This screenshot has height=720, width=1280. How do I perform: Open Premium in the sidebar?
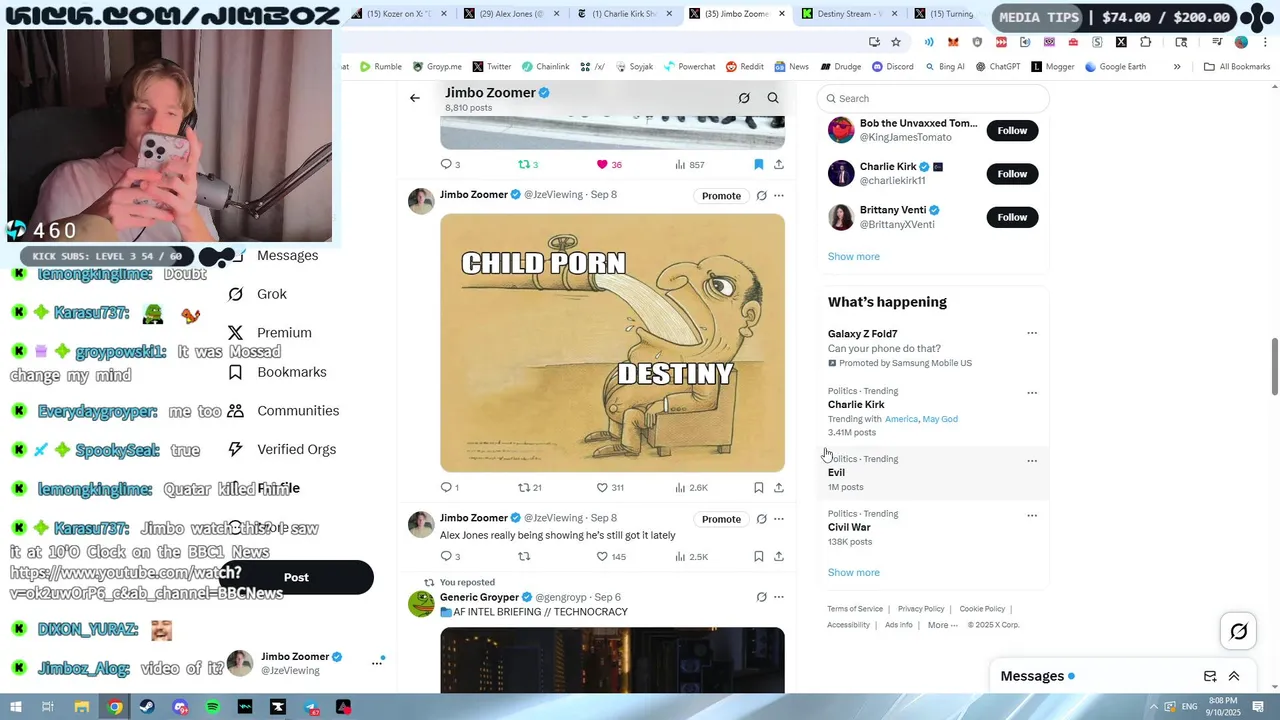click(270, 333)
